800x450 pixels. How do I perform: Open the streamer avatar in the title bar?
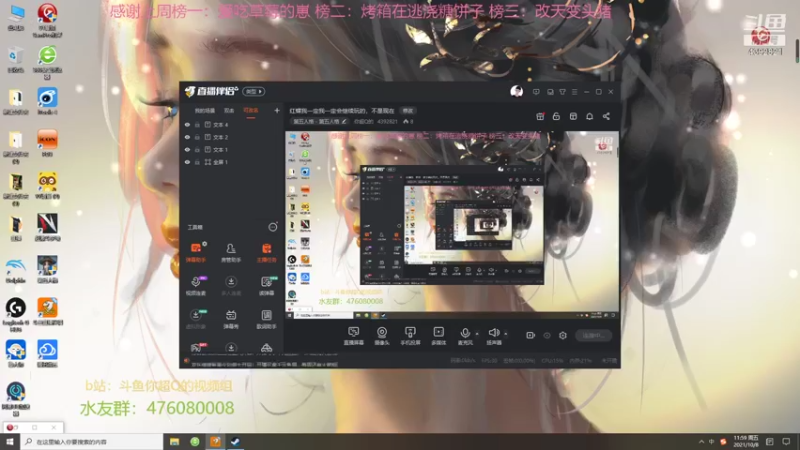tap(516, 91)
